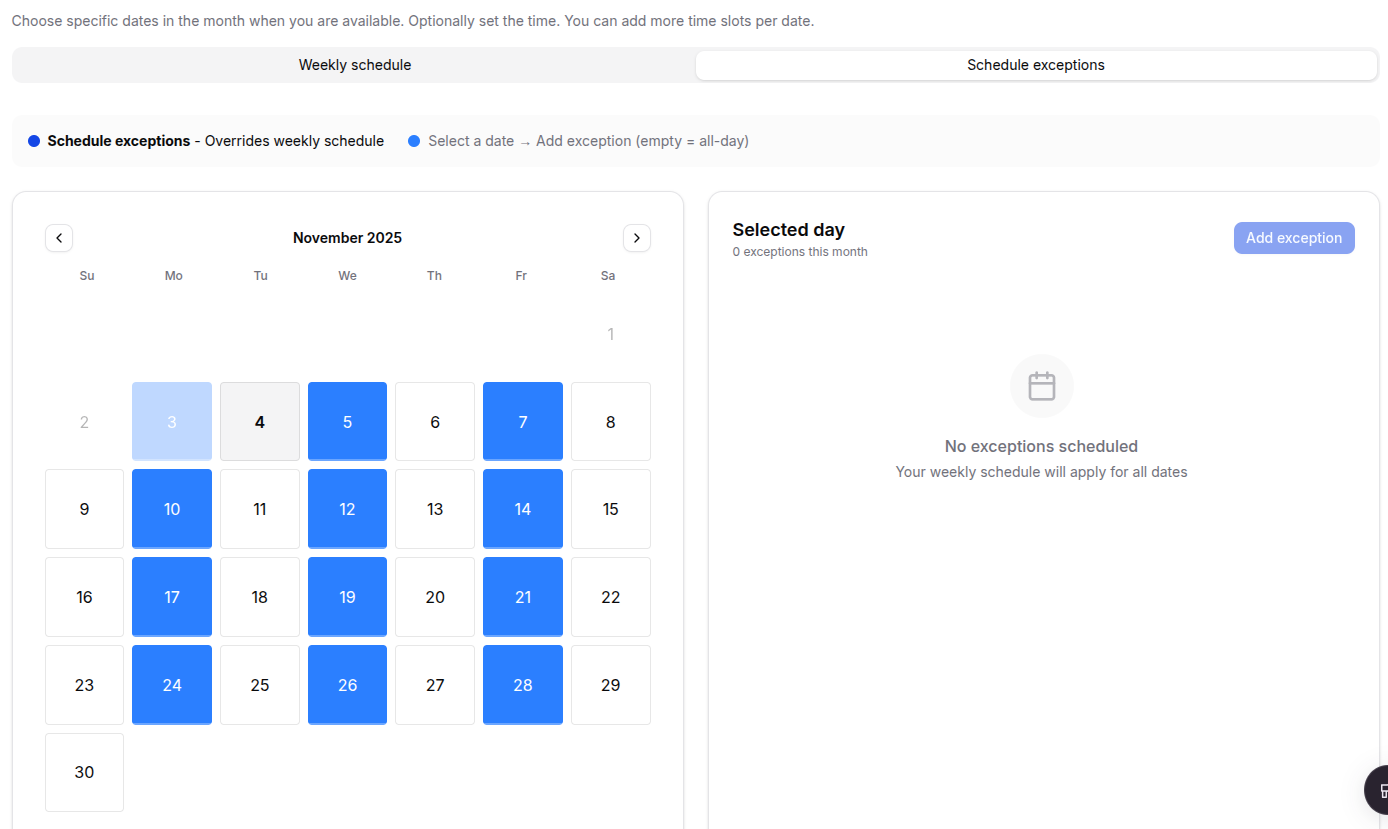Click the Su weekday column header
This screenshot has width=1388, height=829.
(x=86, y=275)
